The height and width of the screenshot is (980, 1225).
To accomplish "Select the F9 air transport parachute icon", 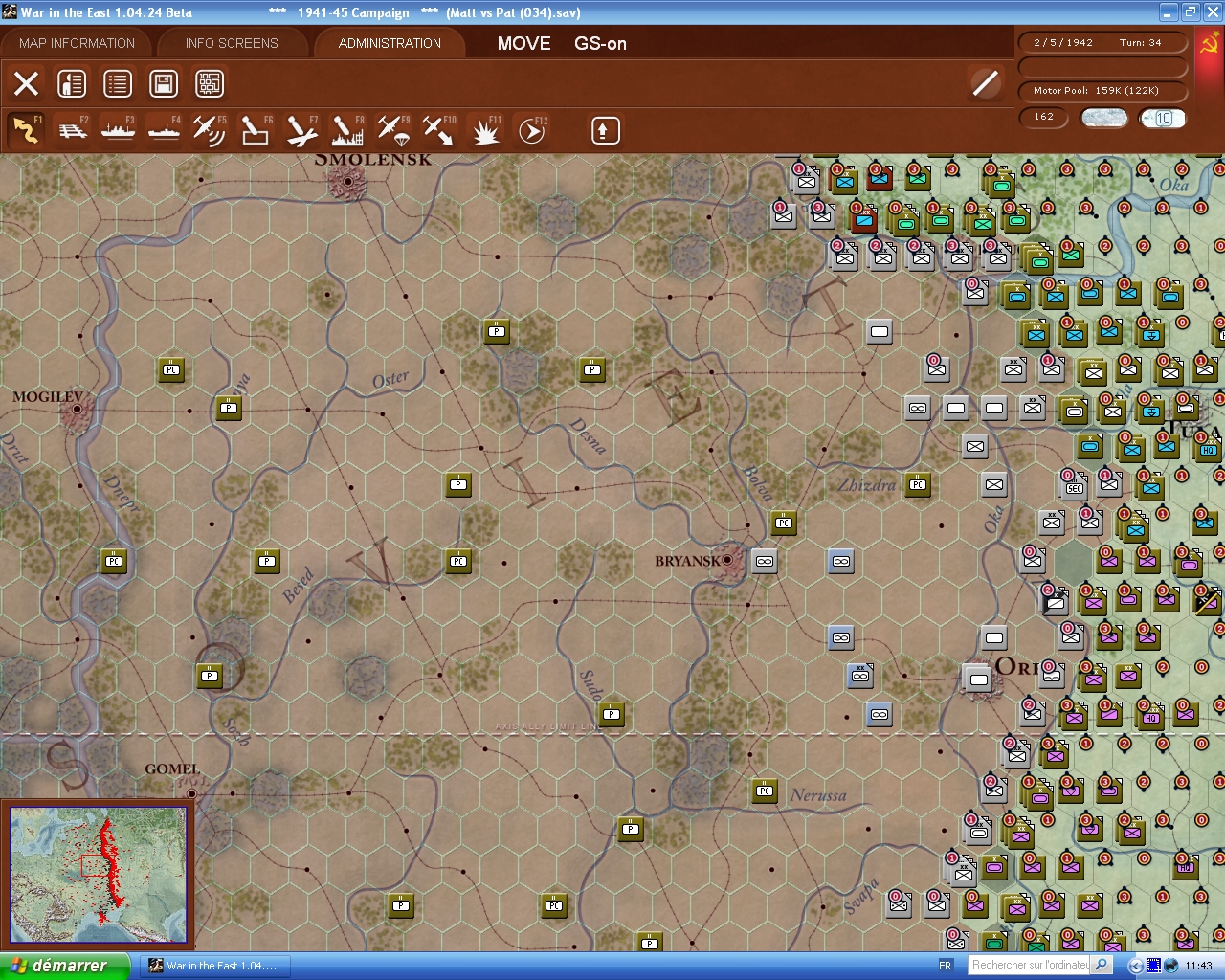I will (x=393, y=130).
